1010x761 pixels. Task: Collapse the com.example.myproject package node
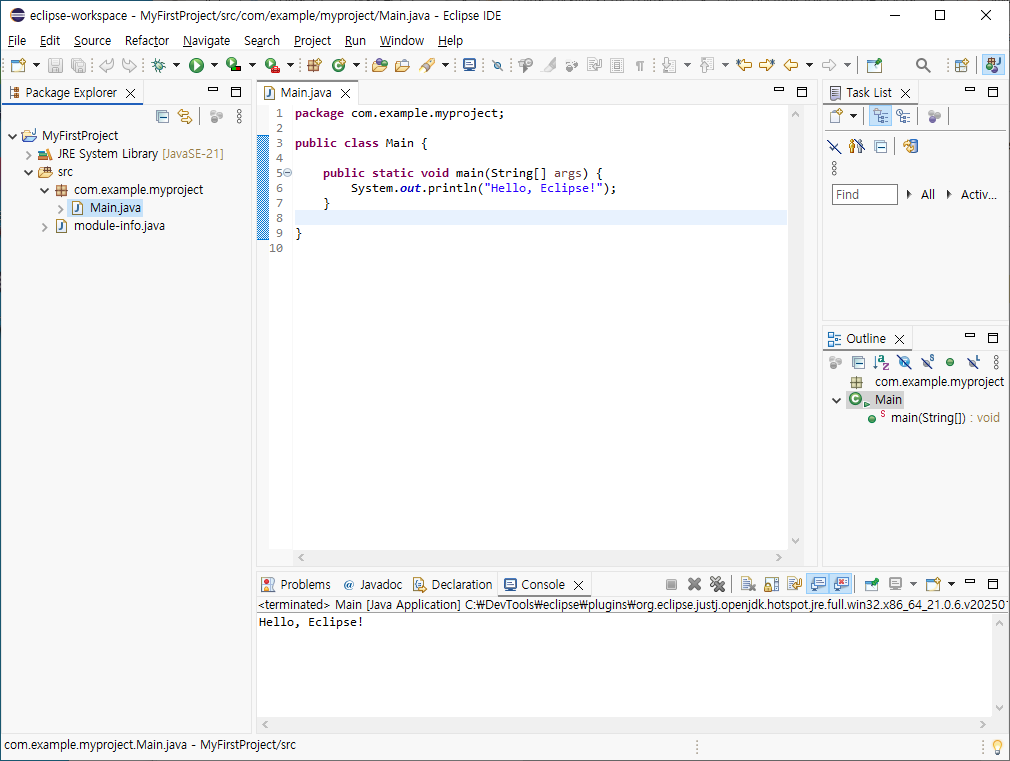pos(44,190)
